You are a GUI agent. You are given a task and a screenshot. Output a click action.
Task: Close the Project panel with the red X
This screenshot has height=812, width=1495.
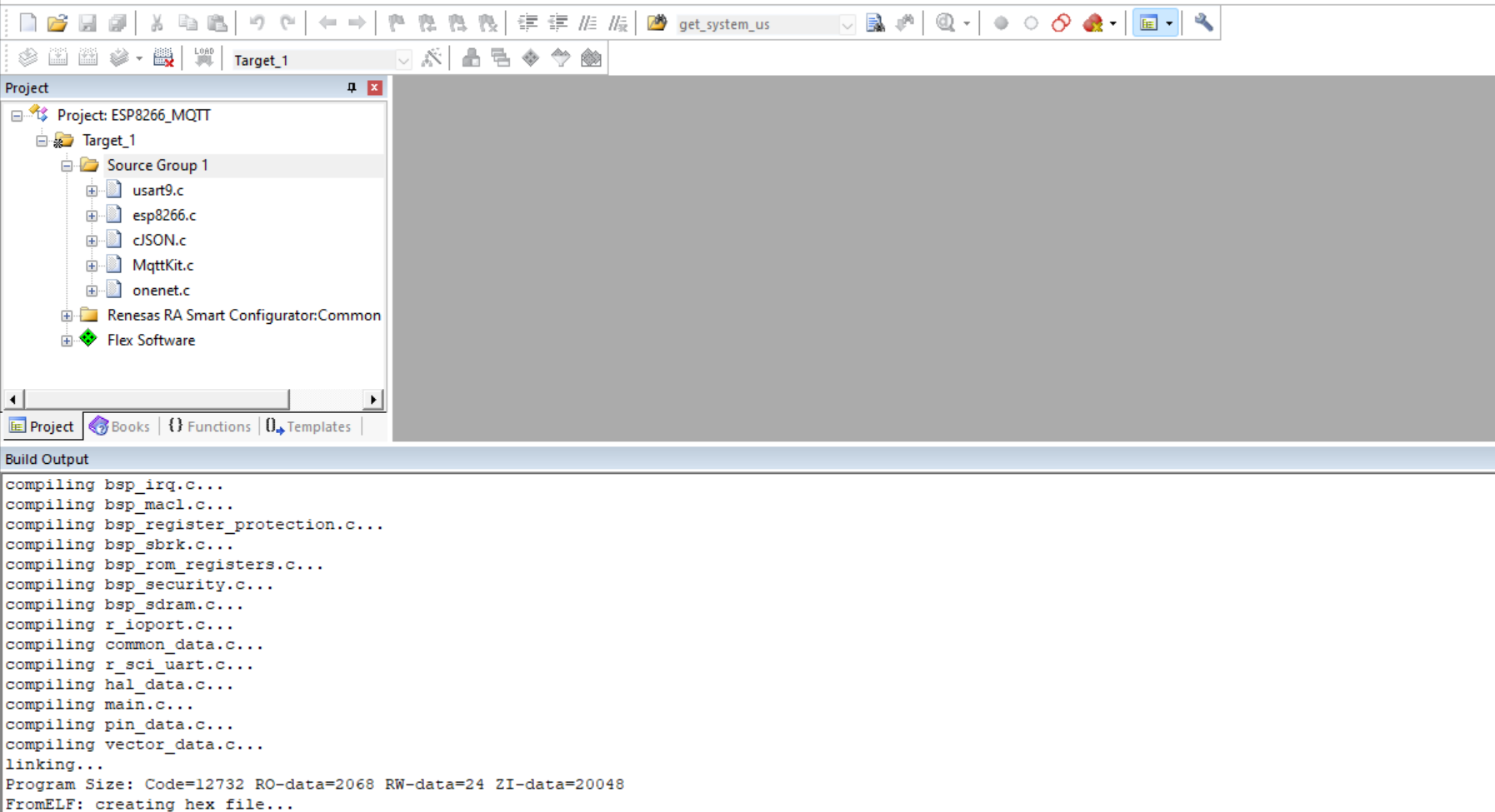pos(375,87)
